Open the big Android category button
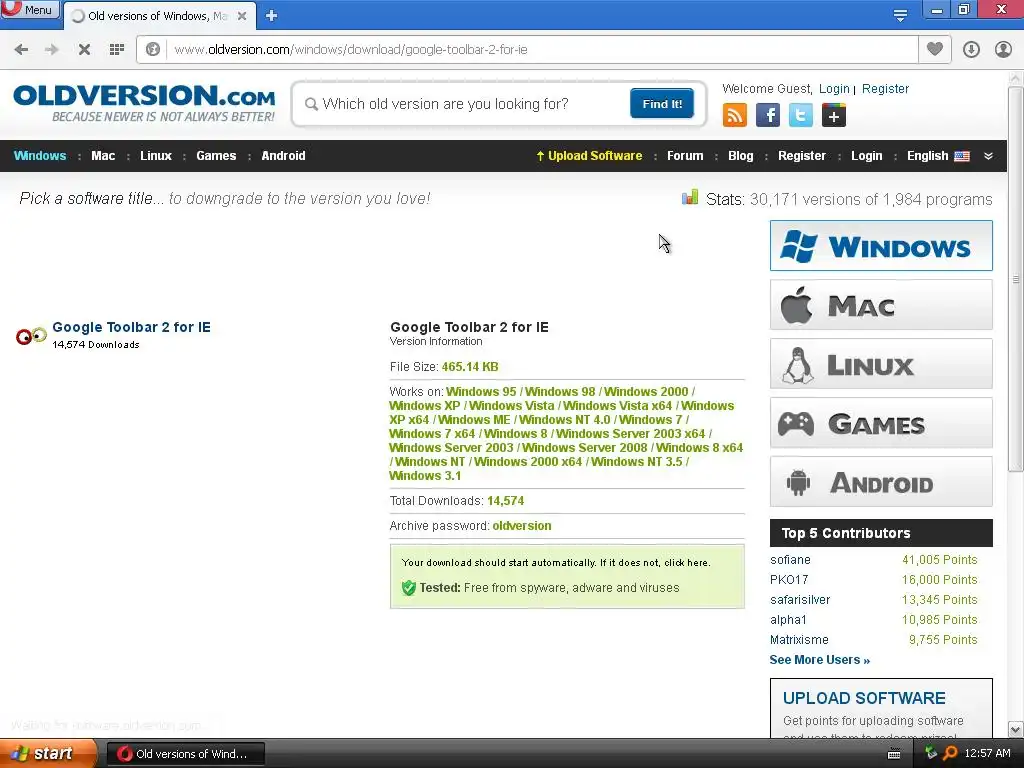Viewport: 1024px width, 768px height. pyautogui.click(x=881, y=482)
